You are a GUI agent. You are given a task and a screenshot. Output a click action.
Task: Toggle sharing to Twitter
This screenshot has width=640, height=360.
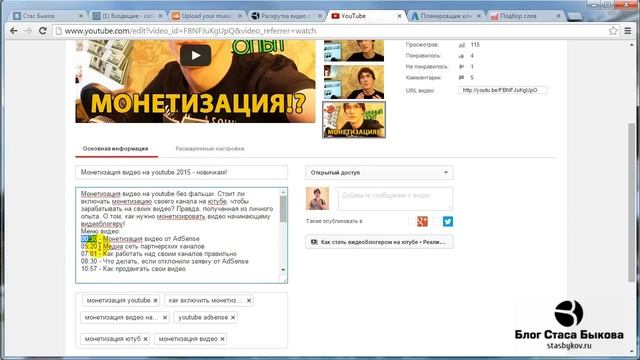(448, 221)
